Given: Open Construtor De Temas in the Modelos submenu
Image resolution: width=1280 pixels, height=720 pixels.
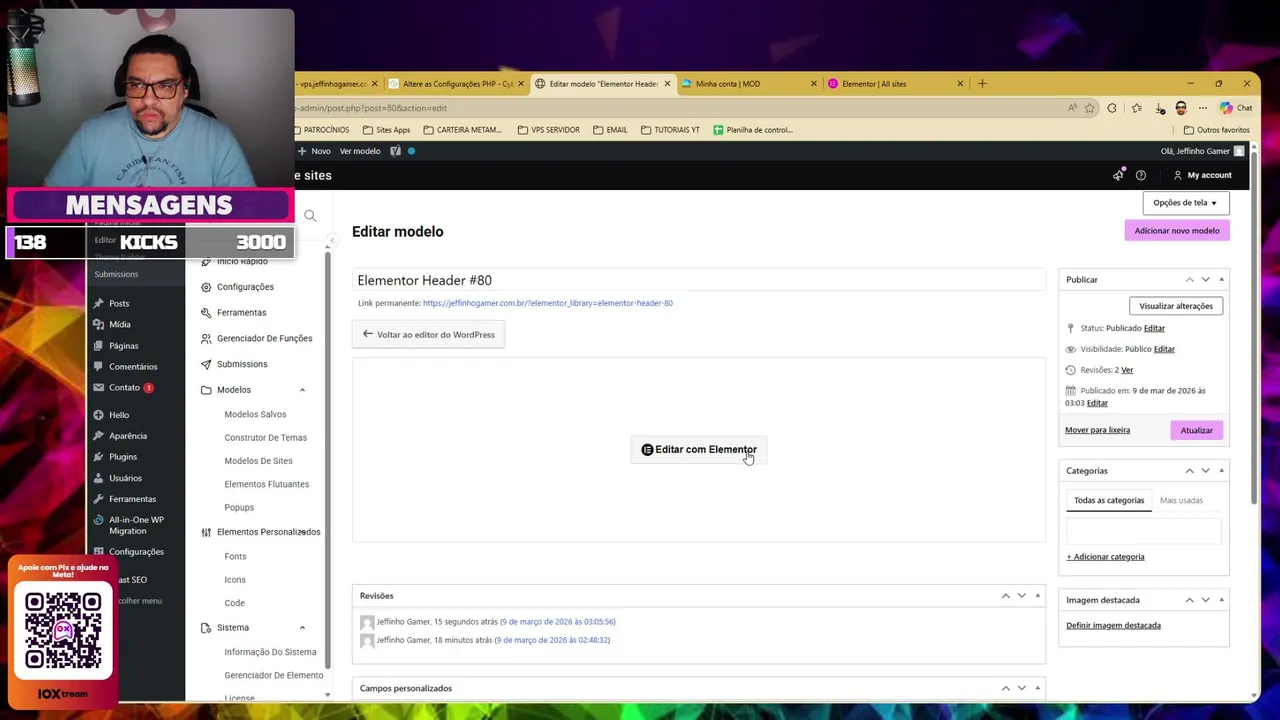Looking at the screenshot, I should pos(265,438).
